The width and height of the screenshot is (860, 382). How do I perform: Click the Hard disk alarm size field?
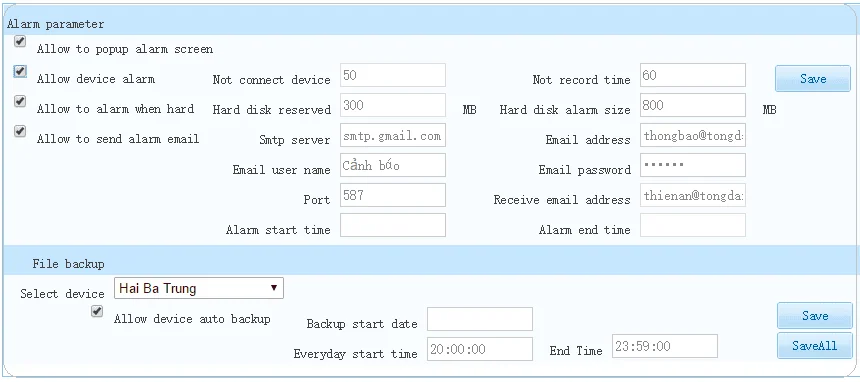[x=693, y=105]
